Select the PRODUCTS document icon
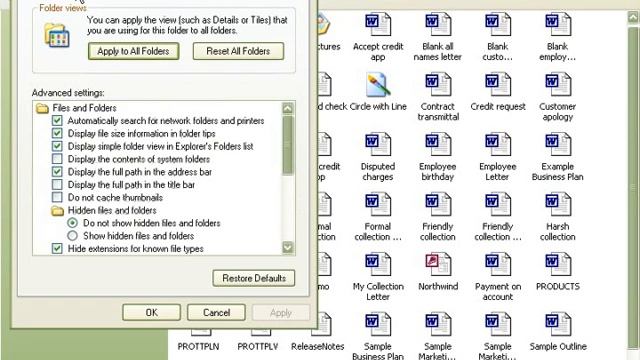The width and height of the screenshot is (640, 360). tap(558, 264)
